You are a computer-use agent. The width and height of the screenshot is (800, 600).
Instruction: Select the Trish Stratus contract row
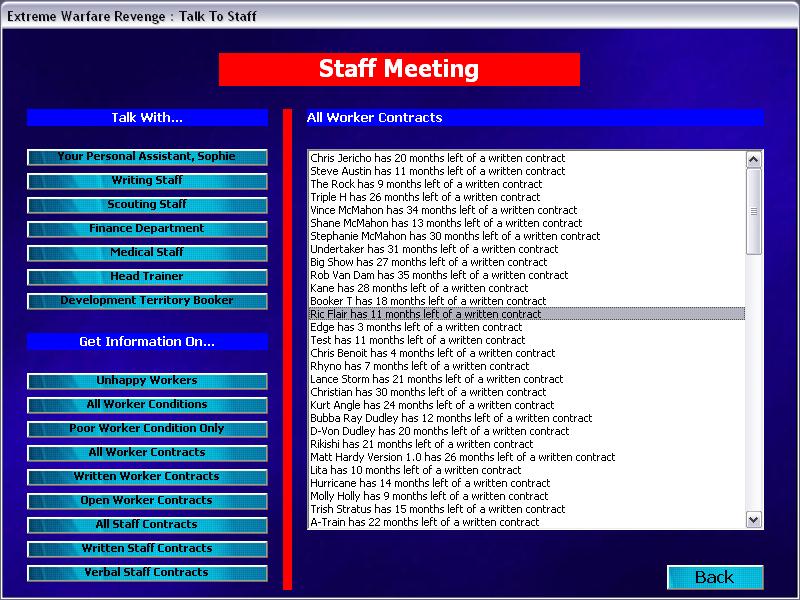pos(527,510)
